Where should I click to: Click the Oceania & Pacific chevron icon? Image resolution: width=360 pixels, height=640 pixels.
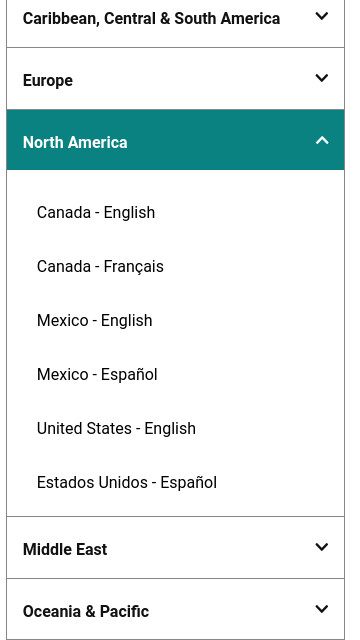pyautogui.click(x=322, y=609)
